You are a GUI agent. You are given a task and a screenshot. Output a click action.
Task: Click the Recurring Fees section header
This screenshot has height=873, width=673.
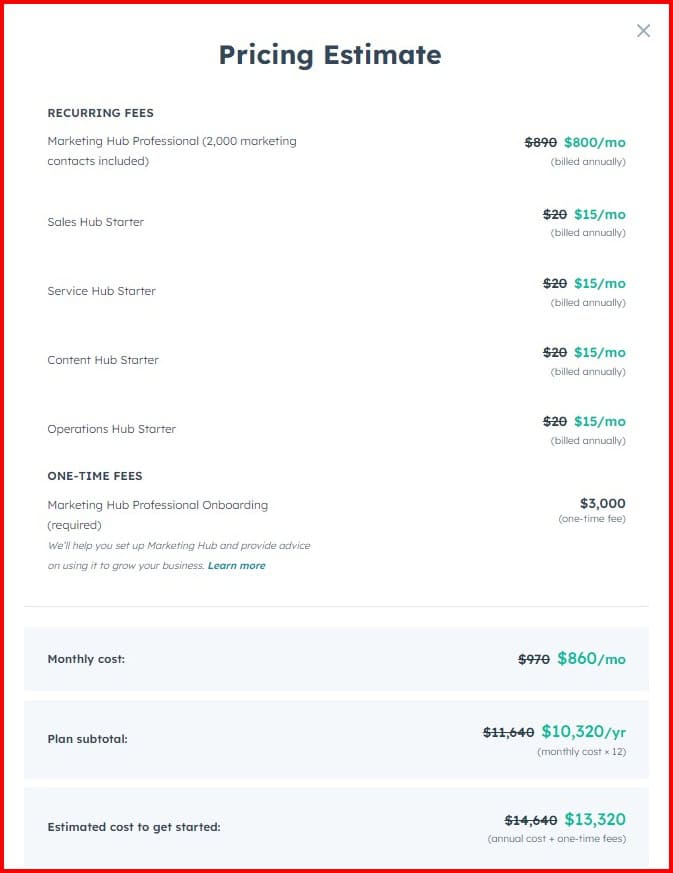(100, 113)
